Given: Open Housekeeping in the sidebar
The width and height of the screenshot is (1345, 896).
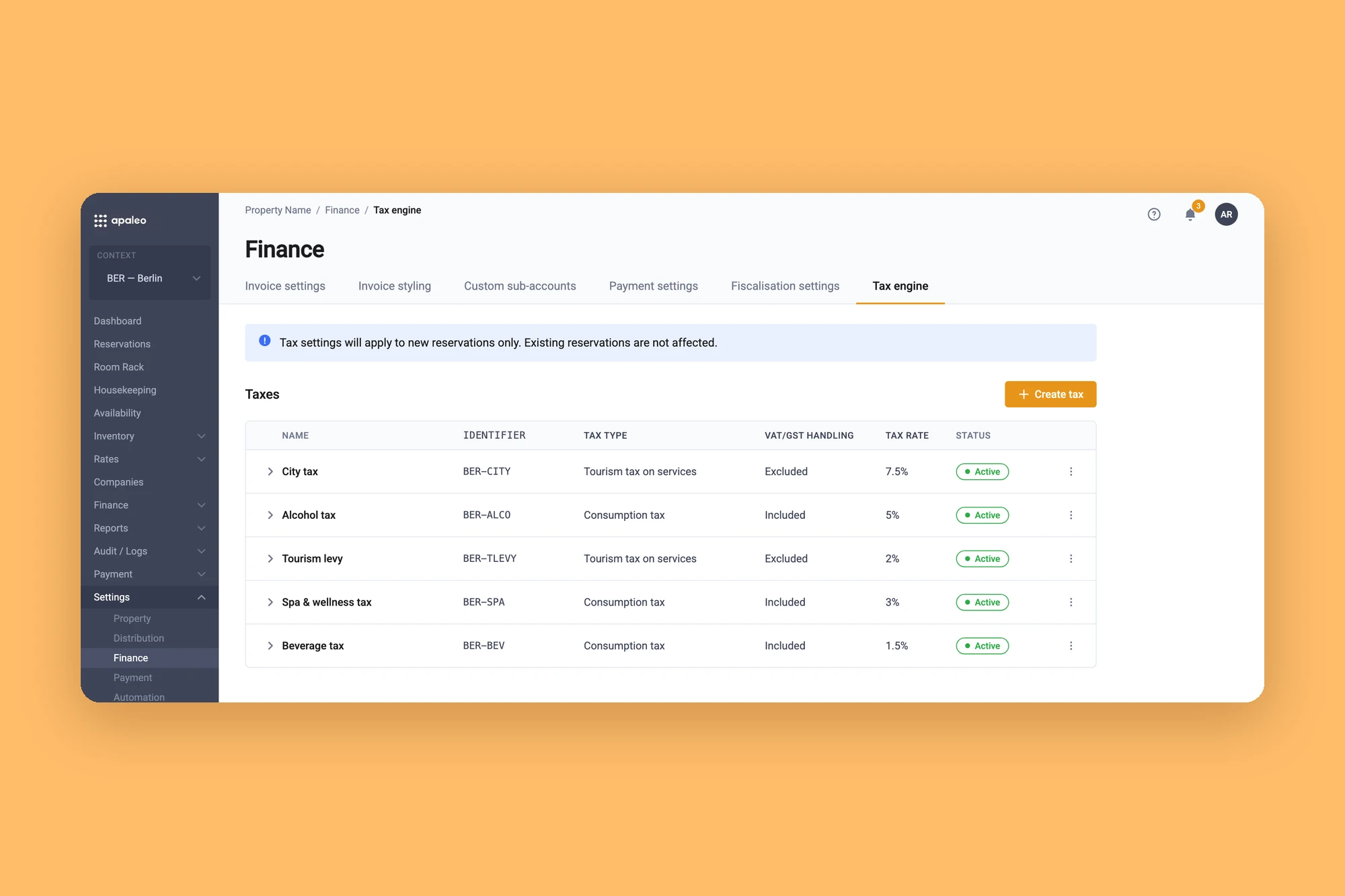Looking at the screenshot, I should point(125,390).
